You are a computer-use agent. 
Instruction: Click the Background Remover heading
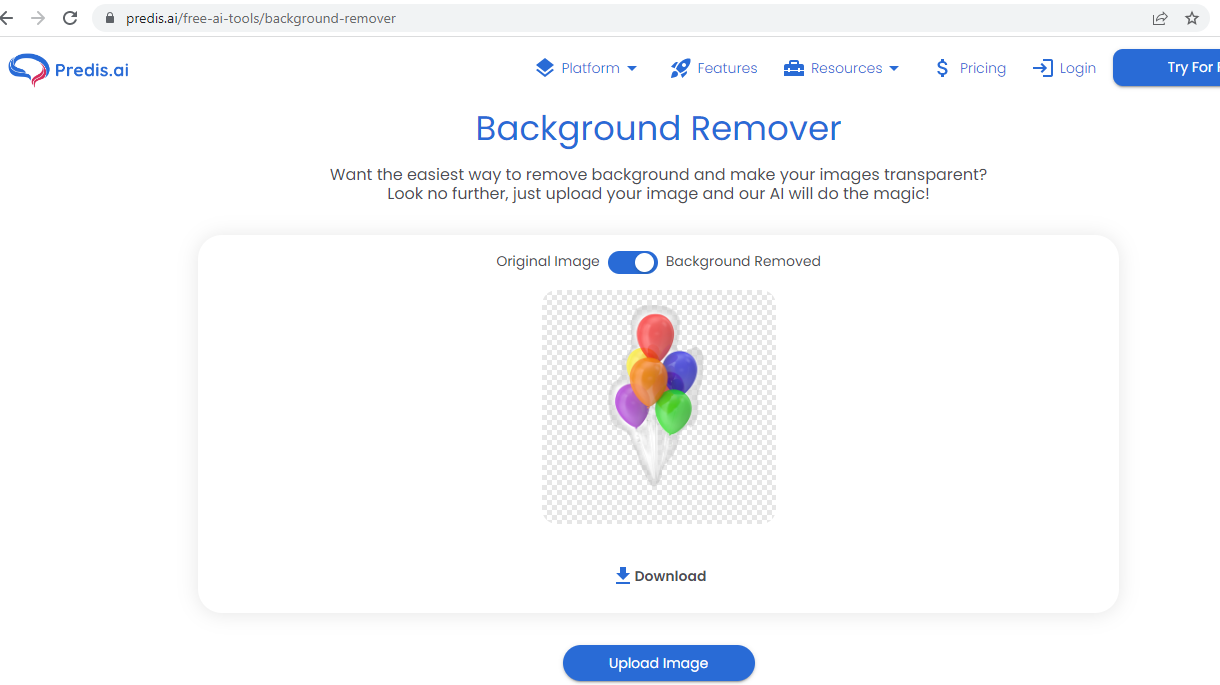pos(658,128)
